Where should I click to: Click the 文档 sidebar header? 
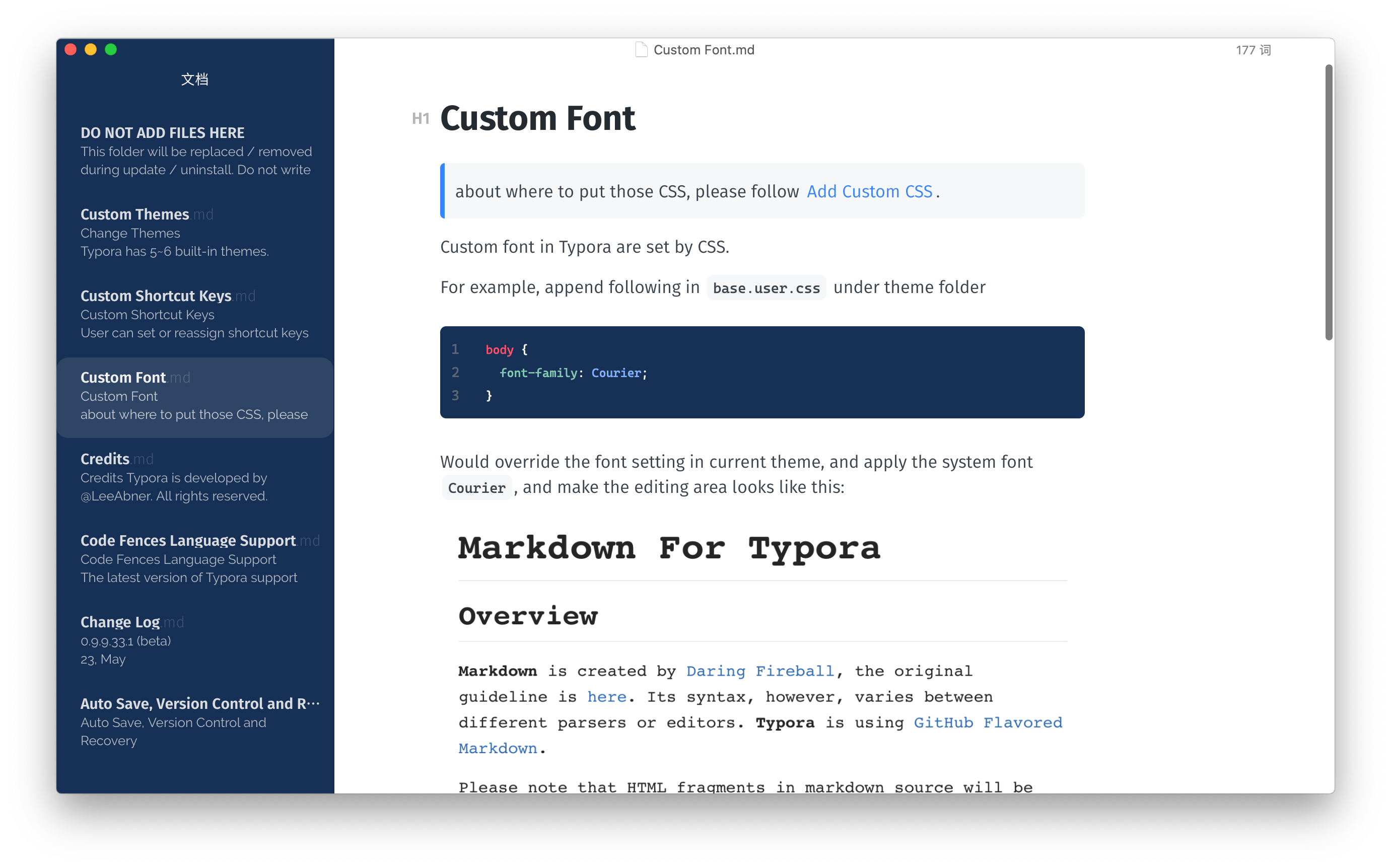194,79
